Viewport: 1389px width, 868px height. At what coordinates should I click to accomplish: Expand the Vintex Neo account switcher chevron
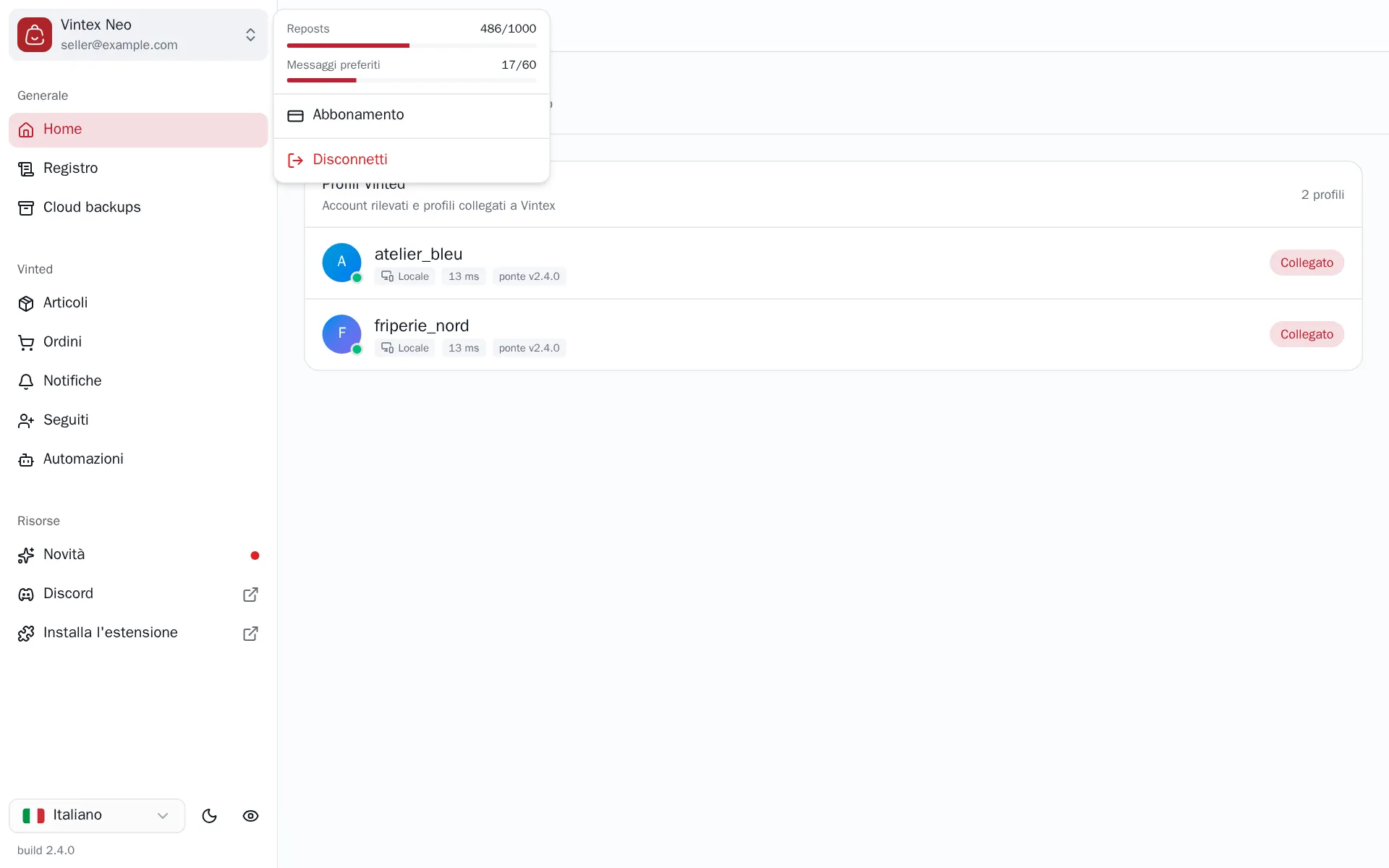point(250,35)
